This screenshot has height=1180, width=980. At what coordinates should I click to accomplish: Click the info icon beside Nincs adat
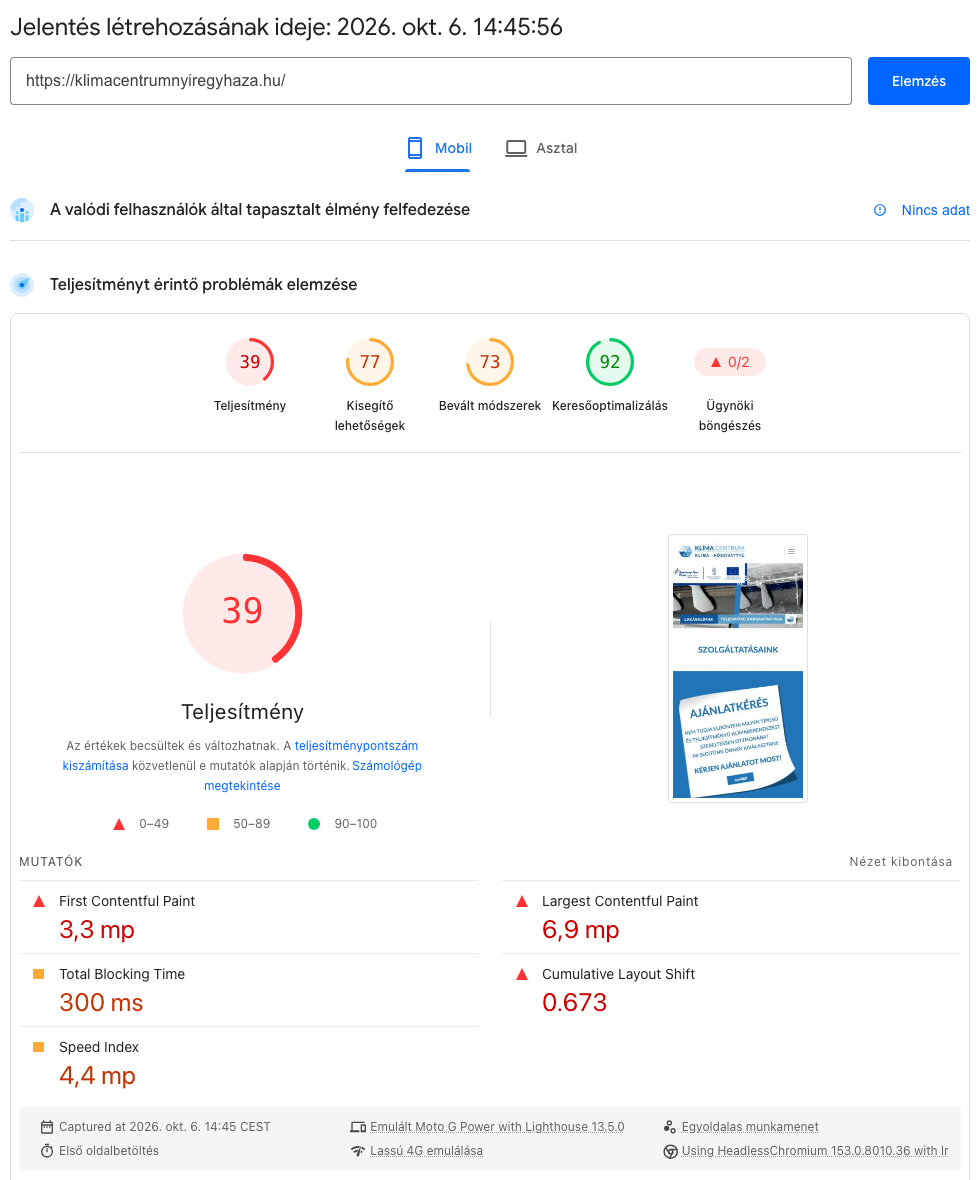(879, 210)
